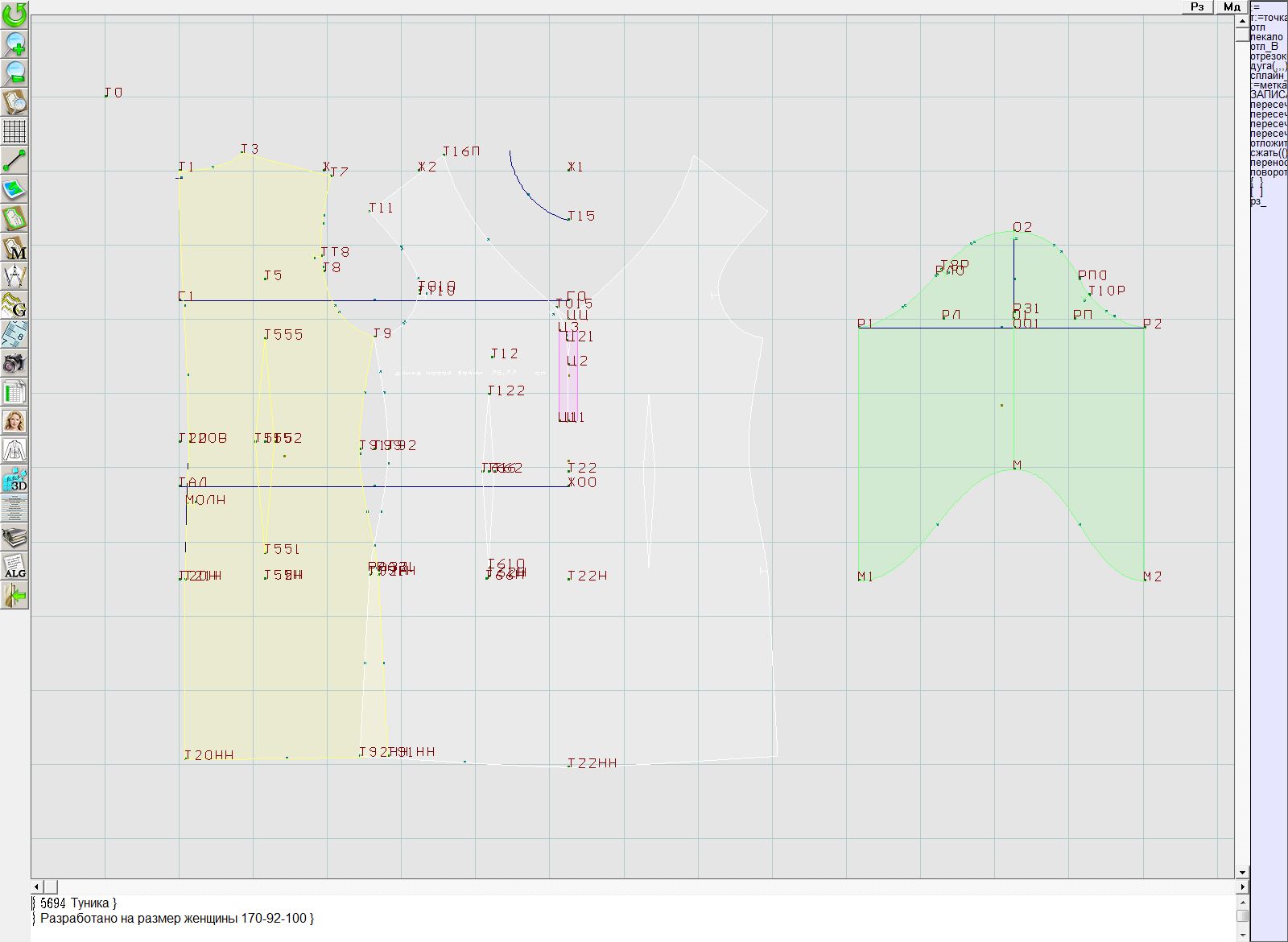Click the exit door icon with green arrow
1288x942 pixels.
14,596
